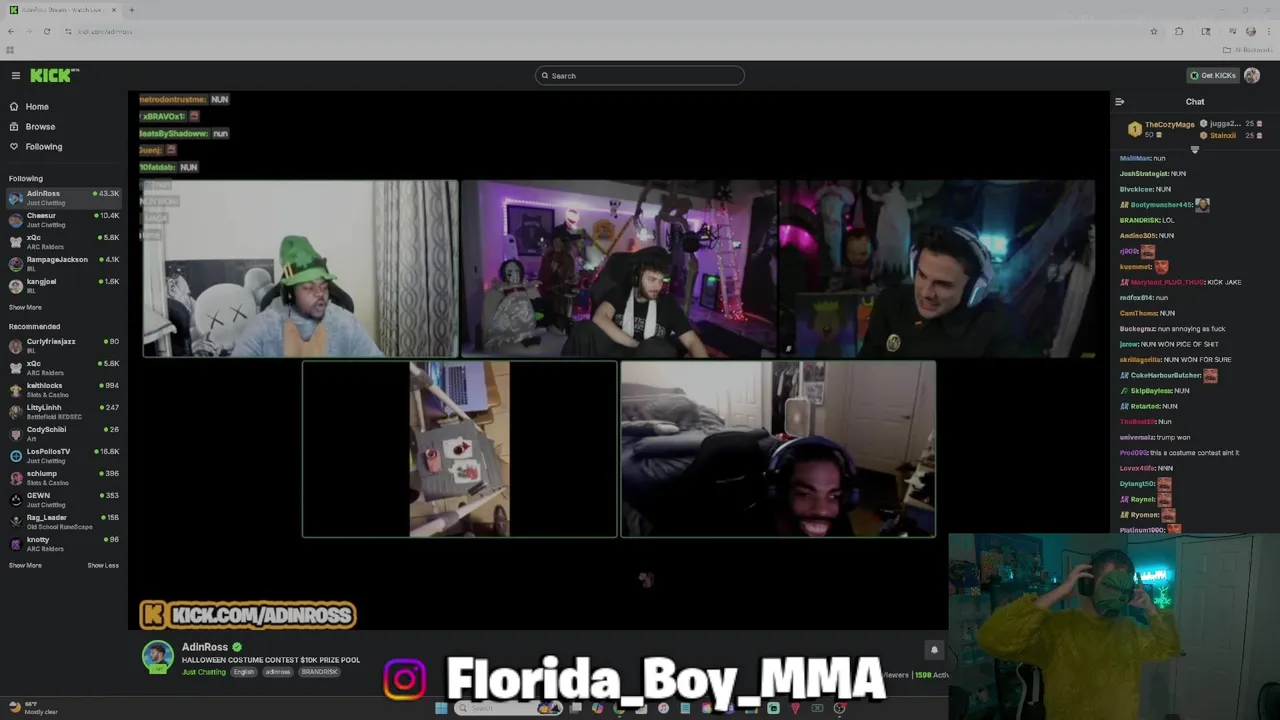Toggle the notification bell for AdinRoss
This screenshot has width=1280, height=720.
pos(934,650)
